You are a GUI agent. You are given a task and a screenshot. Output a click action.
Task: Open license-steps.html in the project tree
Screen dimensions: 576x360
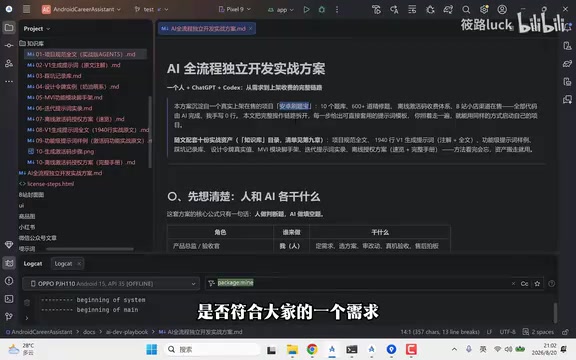[x=47, y=184]
